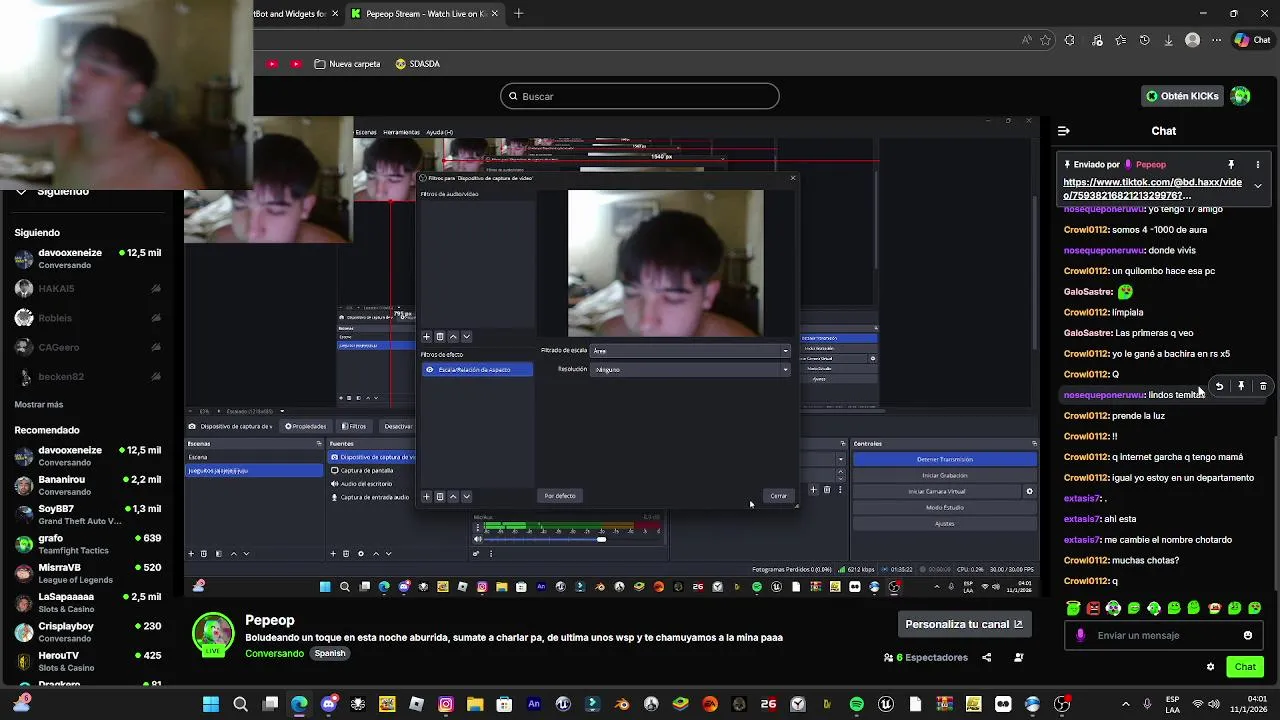The height and width of the screenshot is (720, 1280).
Task: Open Spotify from taskbar
Action: (857, 704)
